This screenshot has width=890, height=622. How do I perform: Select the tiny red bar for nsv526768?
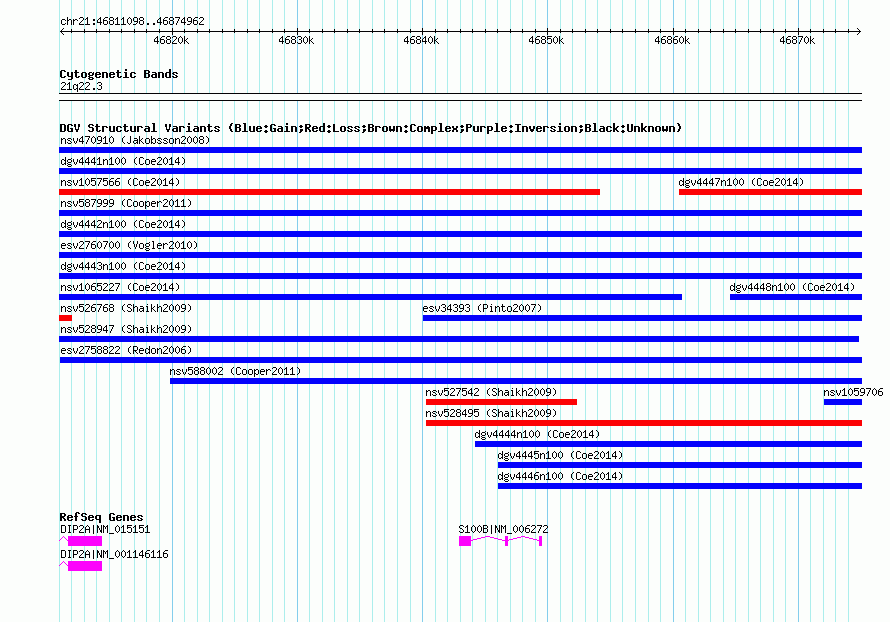tap(65, 318)
